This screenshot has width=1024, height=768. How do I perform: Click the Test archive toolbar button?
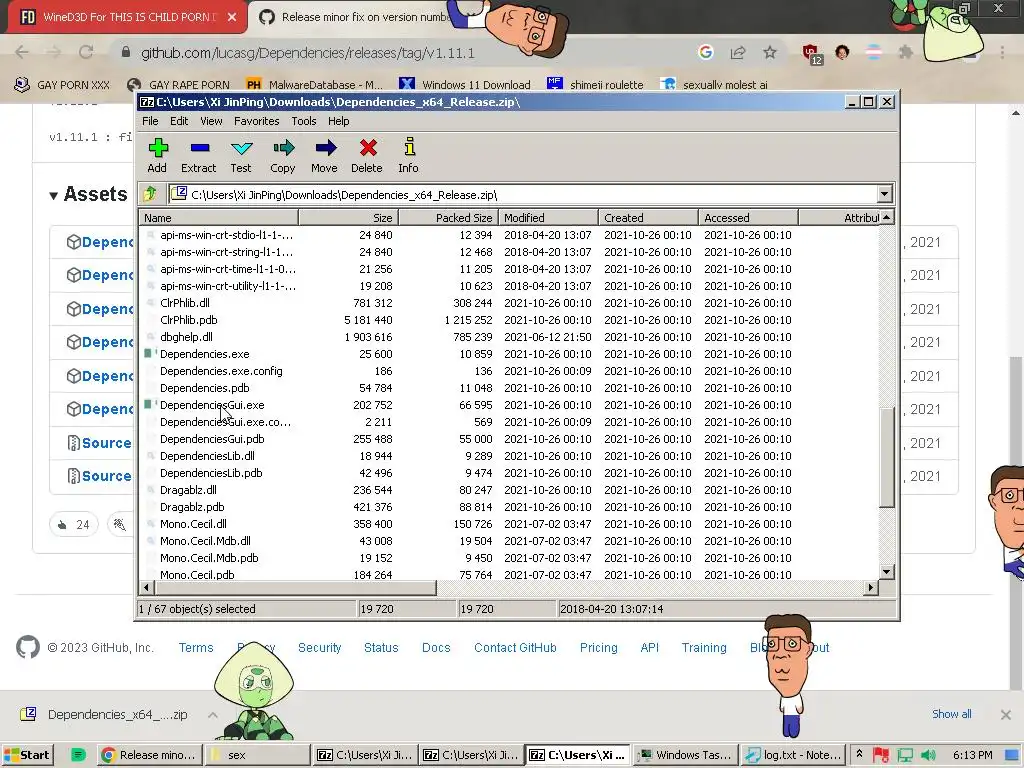pyautogui.click(x=241, y=155)
